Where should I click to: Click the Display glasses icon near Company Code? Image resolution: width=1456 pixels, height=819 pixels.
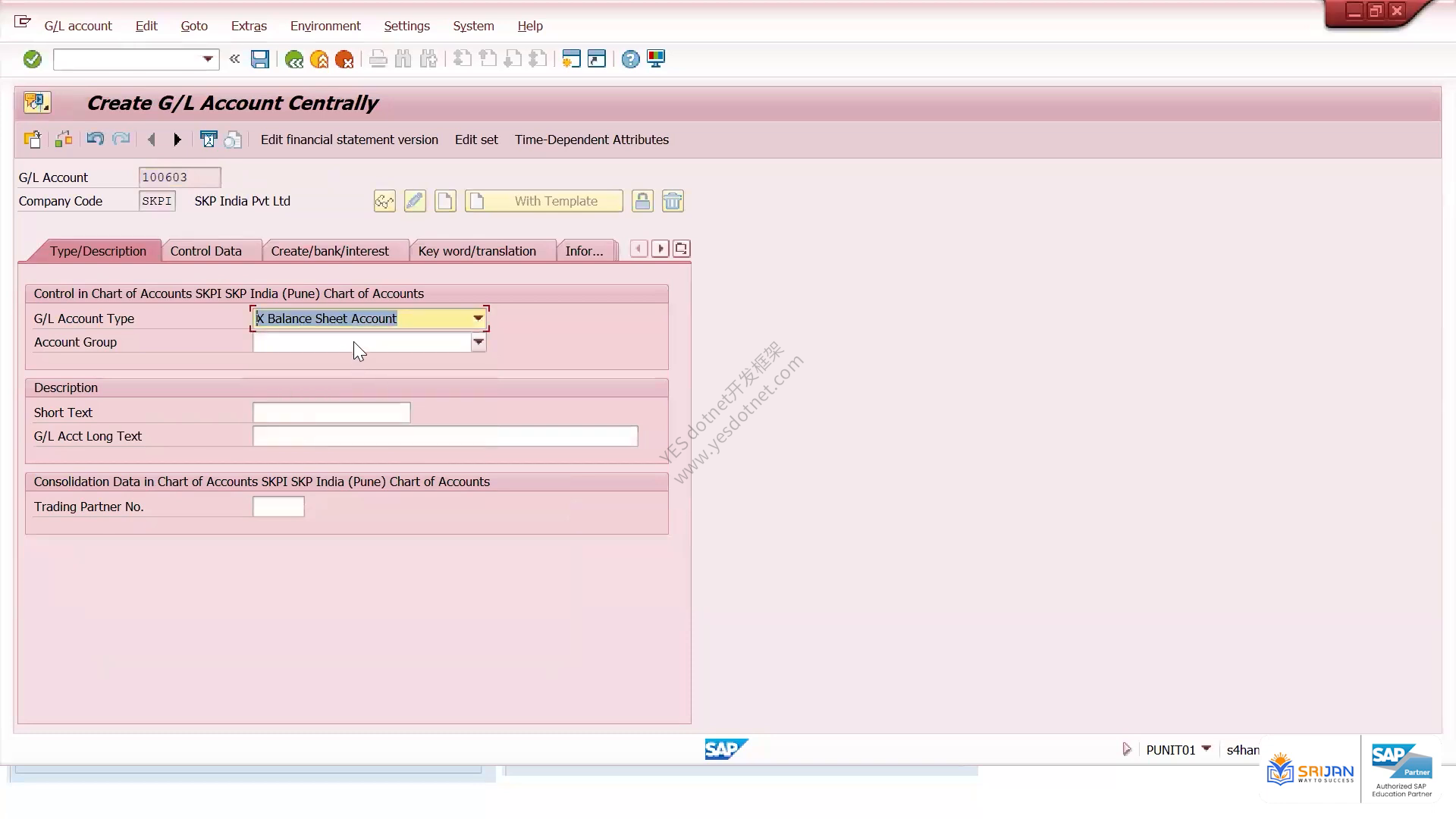[384, 201]
